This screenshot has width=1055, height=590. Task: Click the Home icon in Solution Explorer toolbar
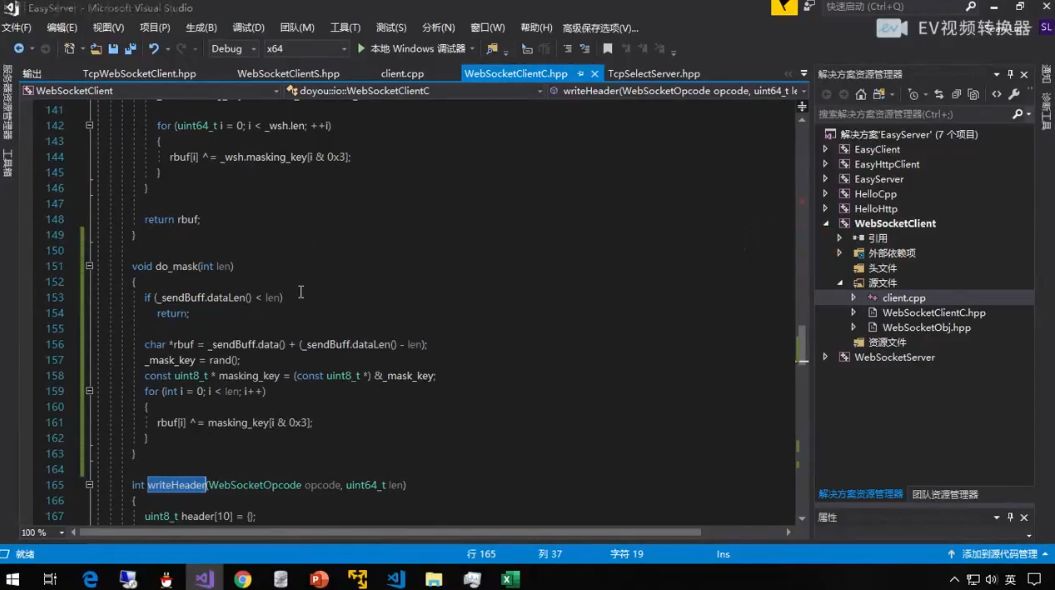point(860,95)
